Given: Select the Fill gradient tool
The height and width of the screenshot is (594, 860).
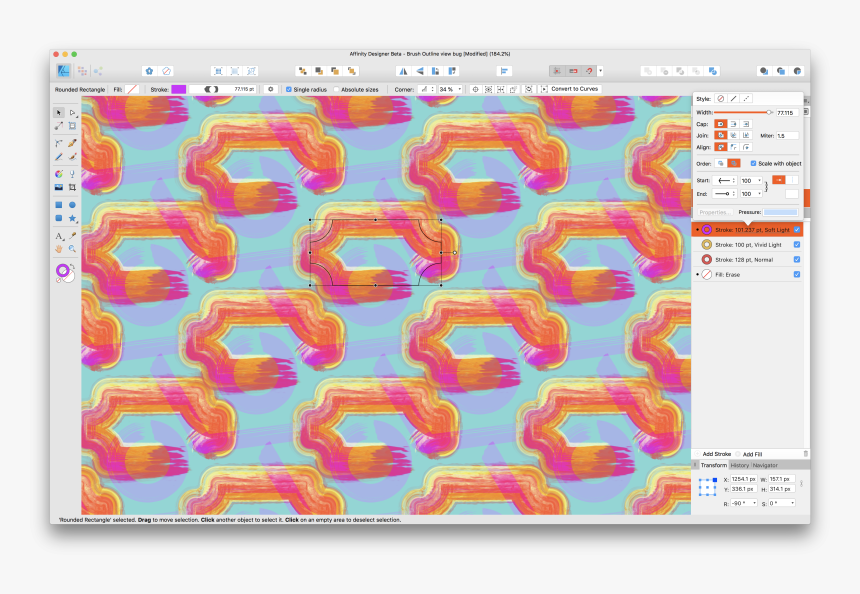Looking at the screenshot, I should (x=59, y=174).
